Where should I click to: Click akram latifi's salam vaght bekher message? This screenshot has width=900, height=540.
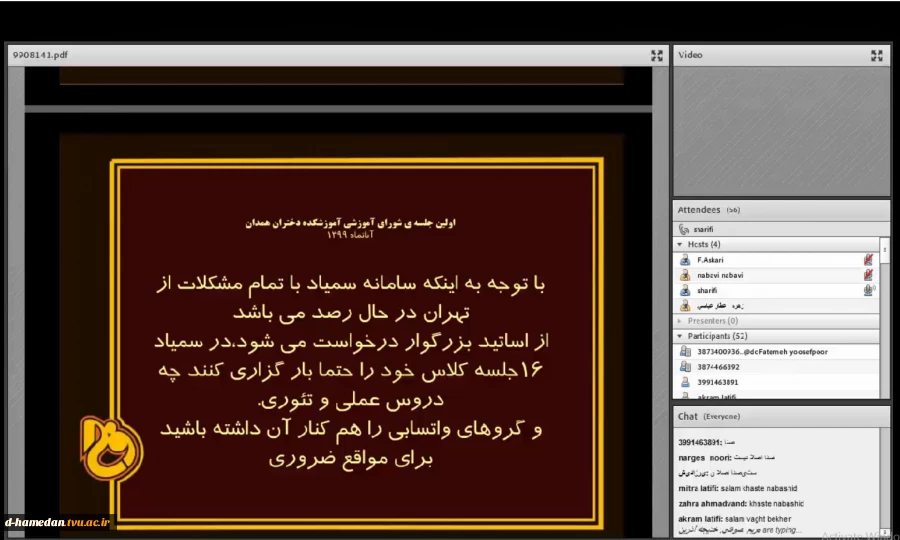click(735, 519)
